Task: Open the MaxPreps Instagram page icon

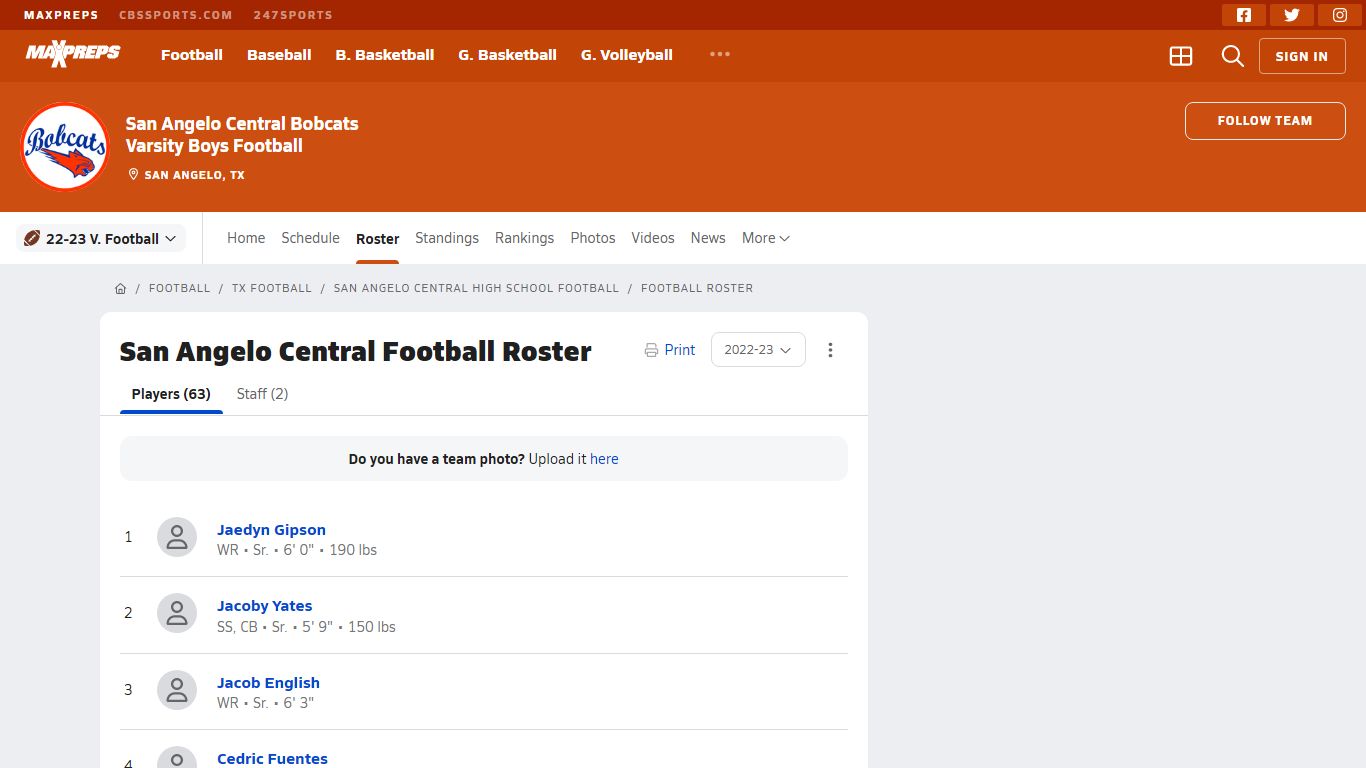Action: (1340, 15)
